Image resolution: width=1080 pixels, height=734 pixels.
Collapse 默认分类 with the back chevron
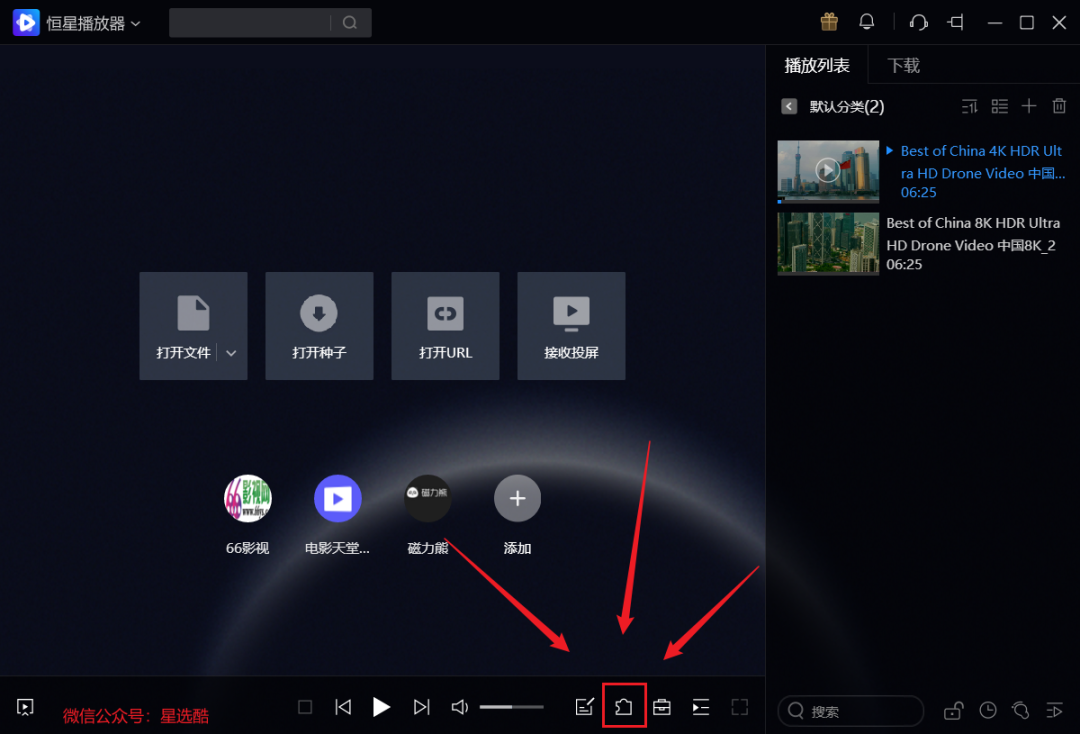789,105
